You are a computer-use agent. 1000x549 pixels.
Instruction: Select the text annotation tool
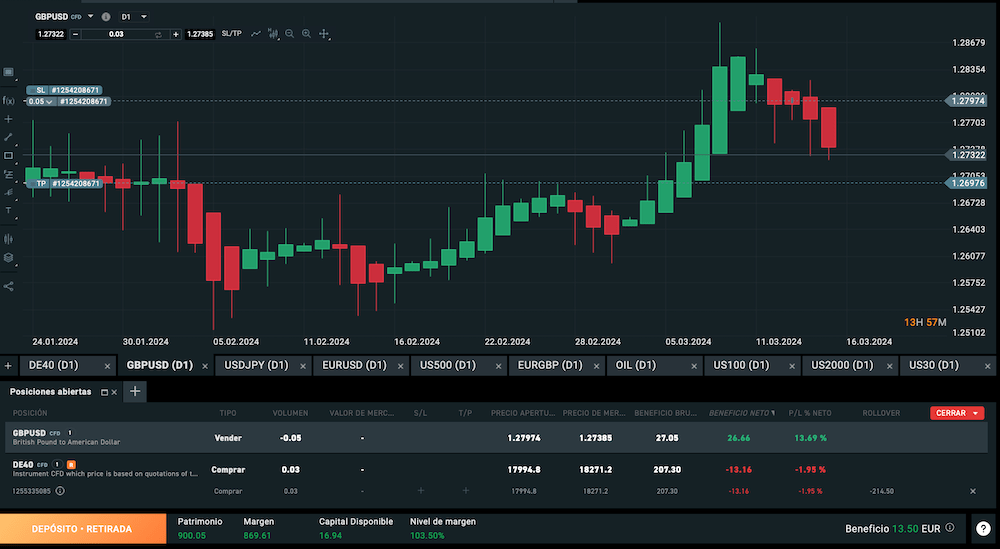(x=8, y=211)
